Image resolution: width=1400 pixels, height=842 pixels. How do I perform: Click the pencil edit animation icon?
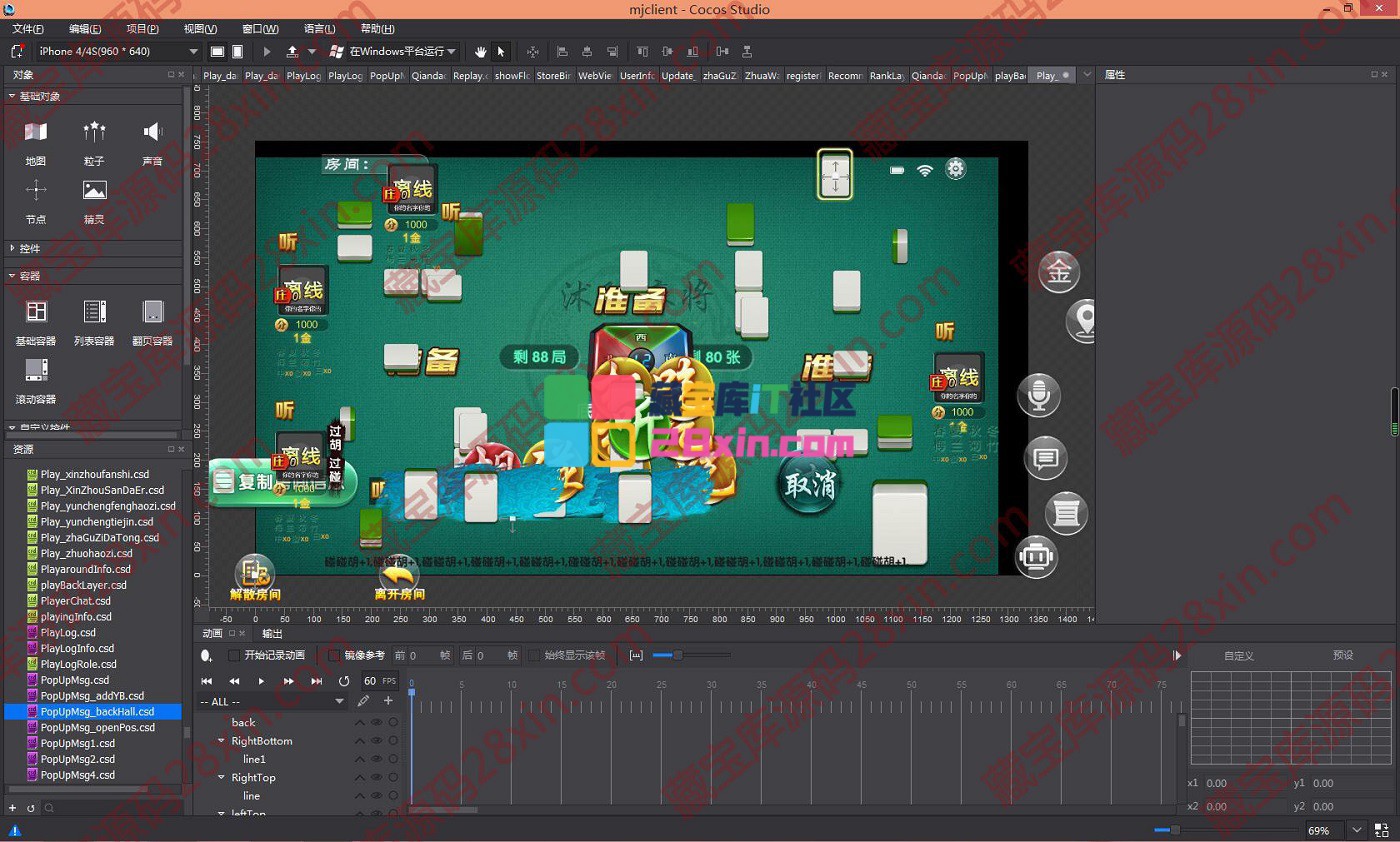364,701
